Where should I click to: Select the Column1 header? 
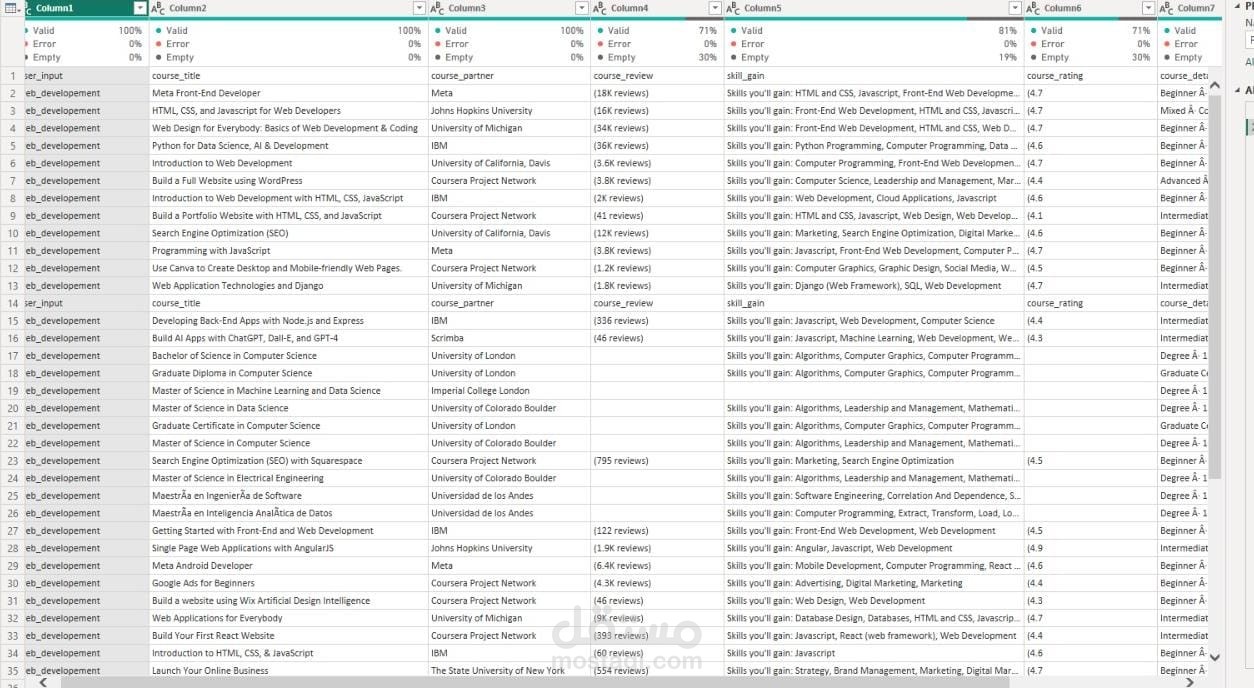click(86, 8)
